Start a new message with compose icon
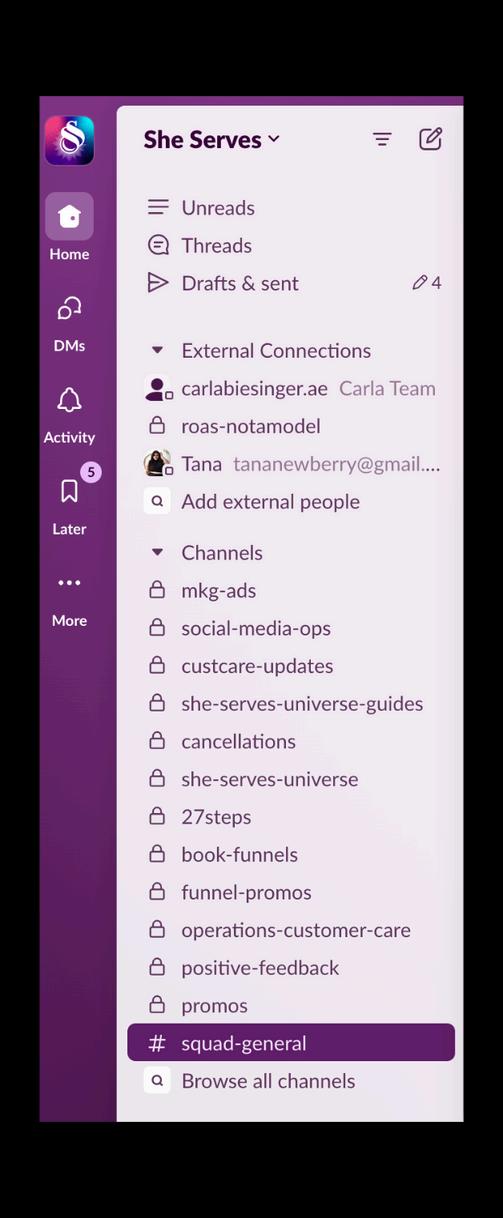 pos(430,139)
